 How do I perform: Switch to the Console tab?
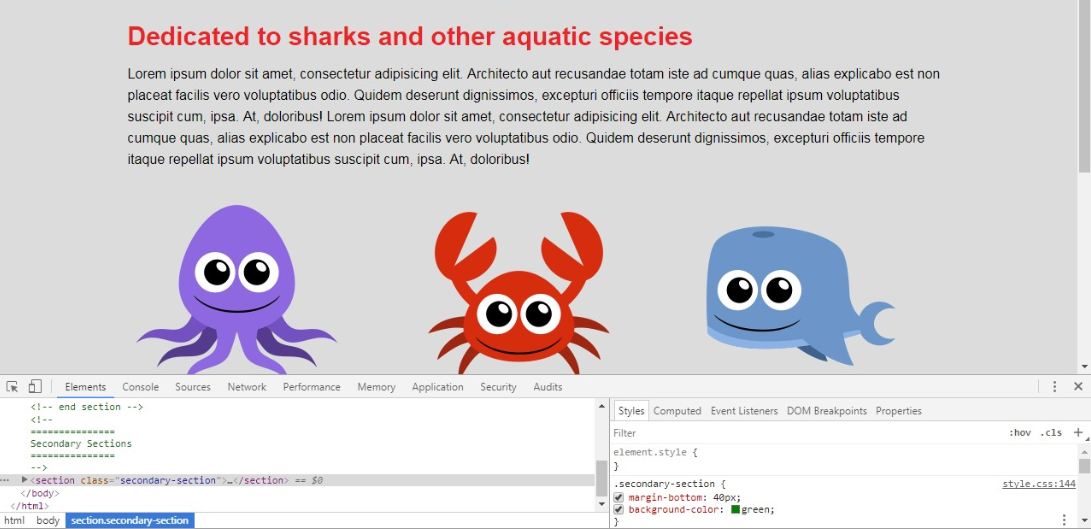[140, 387]
